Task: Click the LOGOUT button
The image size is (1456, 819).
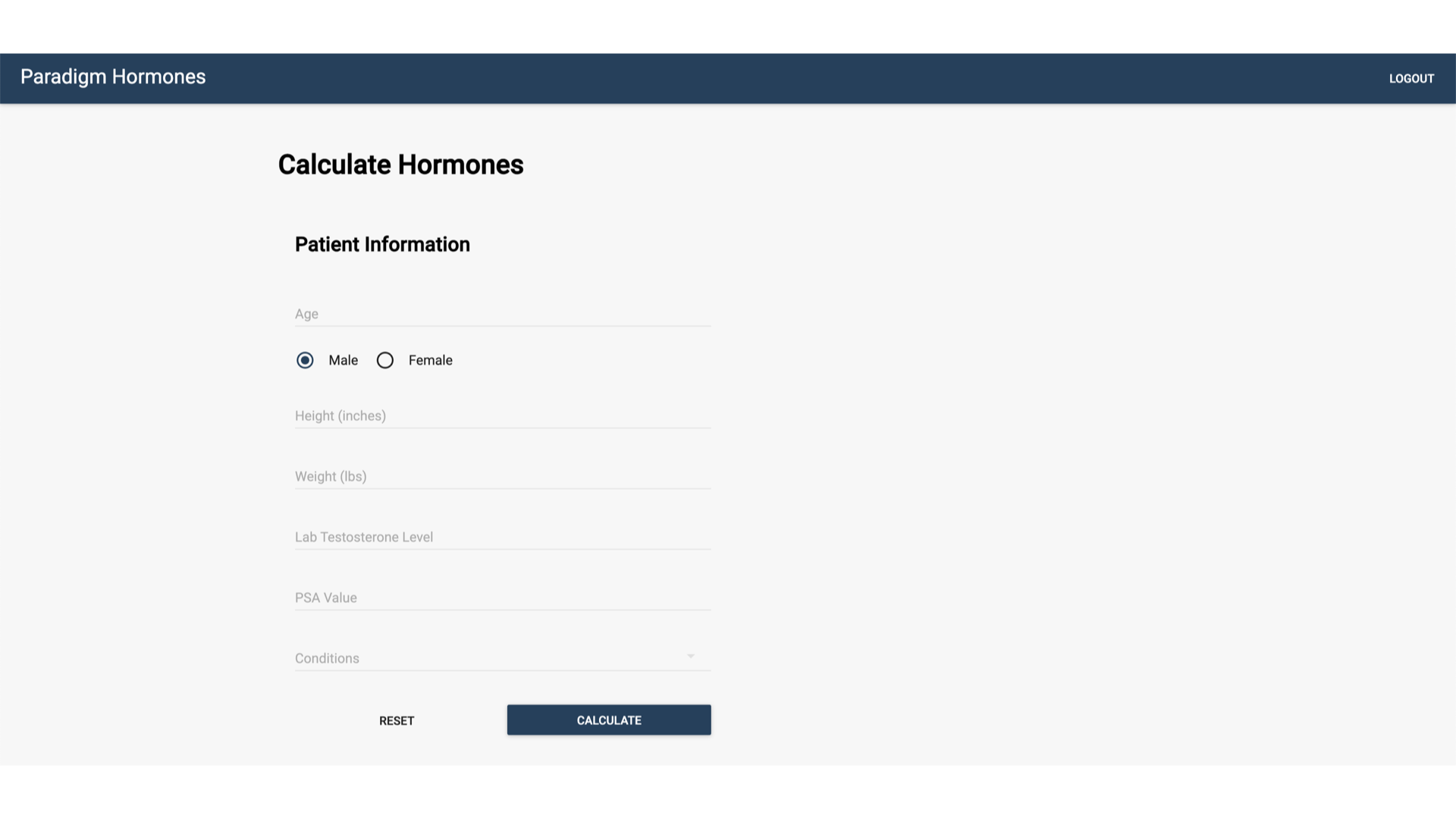Action: (1411, 78)
